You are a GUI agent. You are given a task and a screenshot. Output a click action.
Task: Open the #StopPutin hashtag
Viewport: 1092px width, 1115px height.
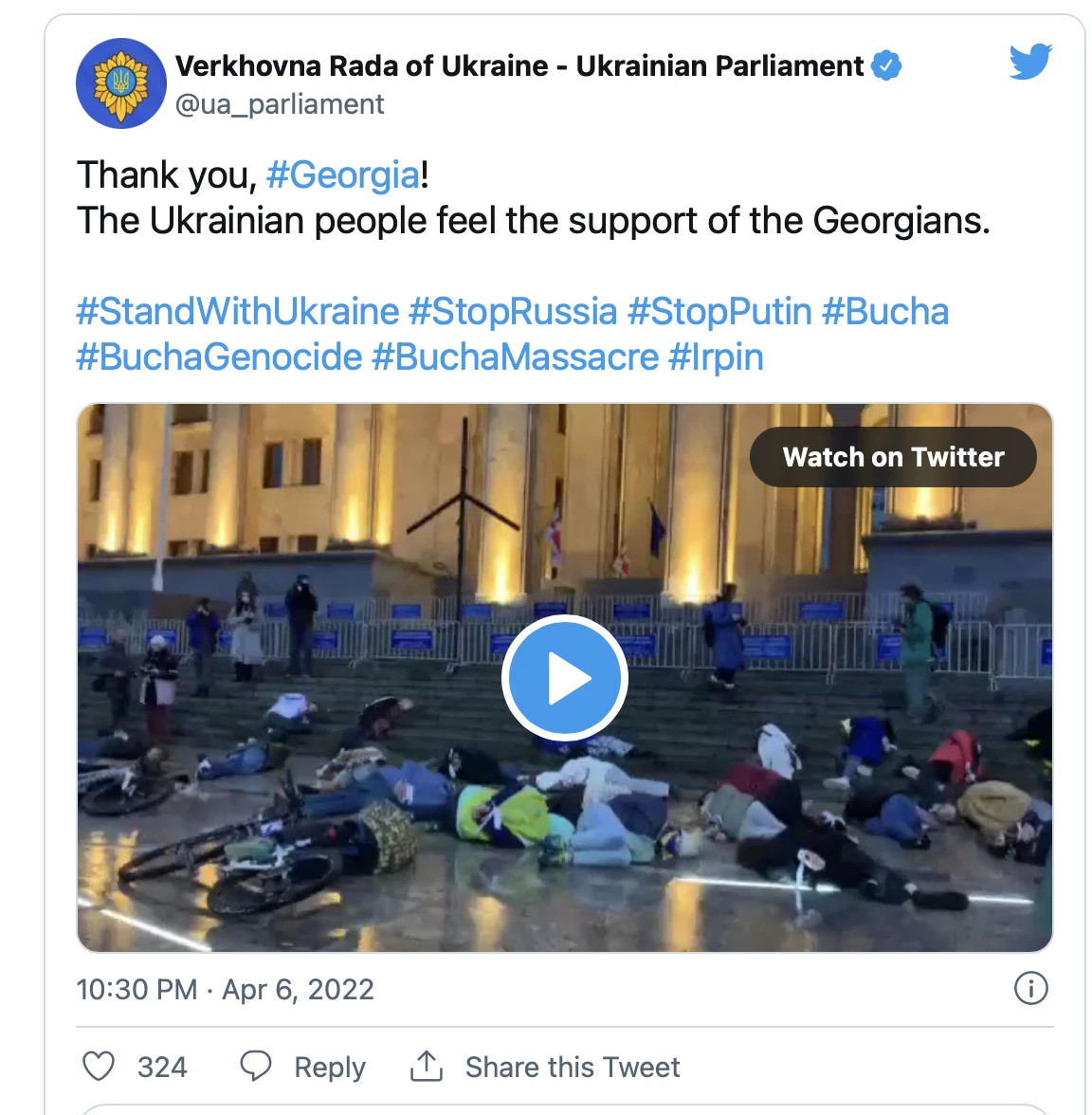pyautogui.click(x=719, y=311)
